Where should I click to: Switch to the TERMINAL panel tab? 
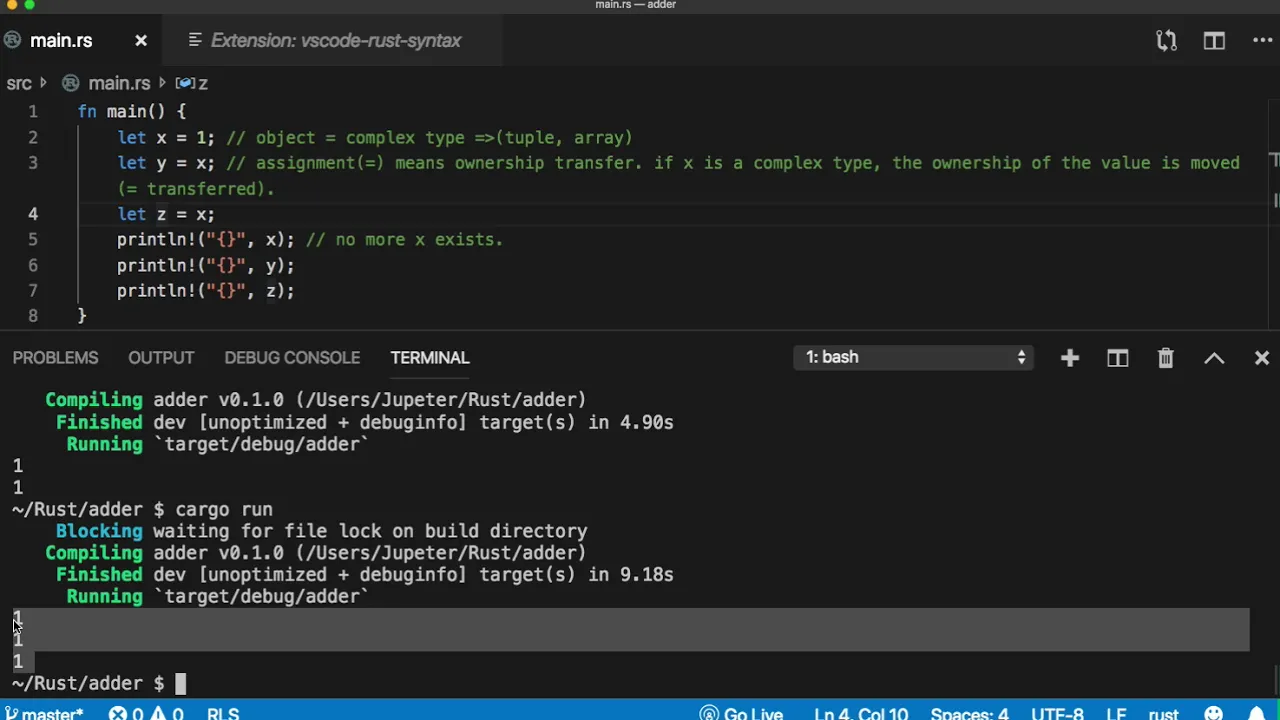click(x=430, y=358)
